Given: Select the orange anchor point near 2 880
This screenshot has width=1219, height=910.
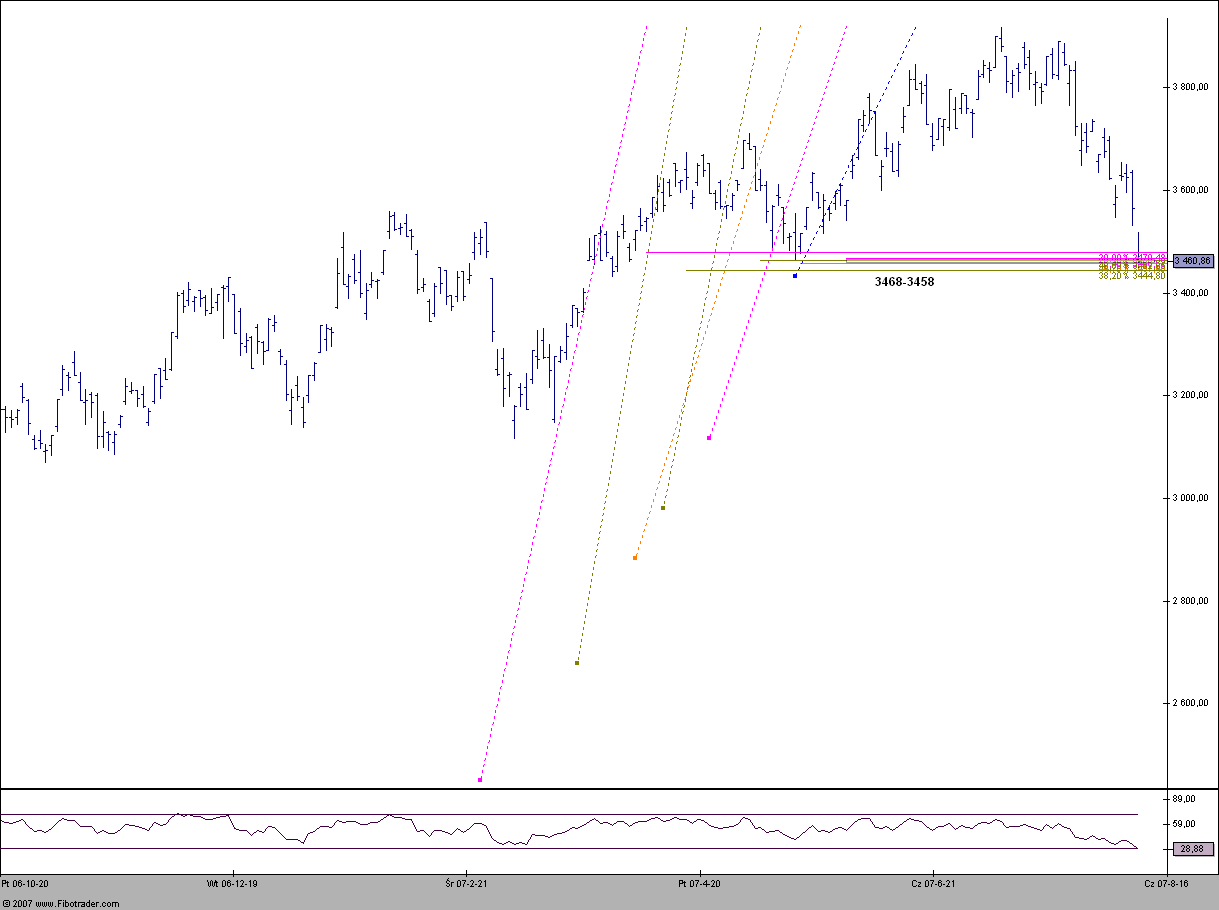Looking at the screenshot, I should 635,558.
